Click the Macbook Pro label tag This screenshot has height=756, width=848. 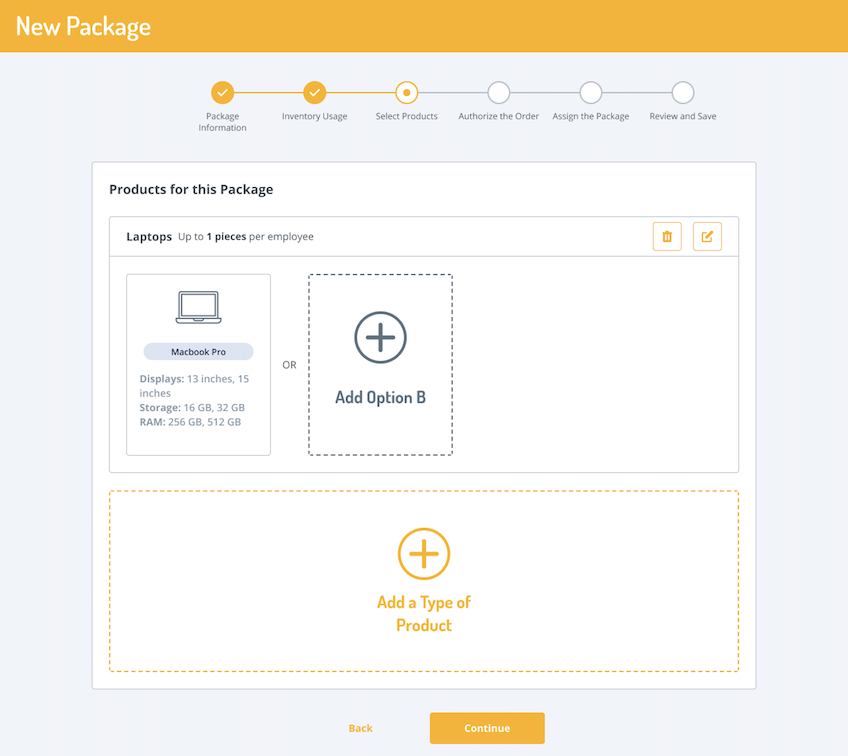coord(198,352)
